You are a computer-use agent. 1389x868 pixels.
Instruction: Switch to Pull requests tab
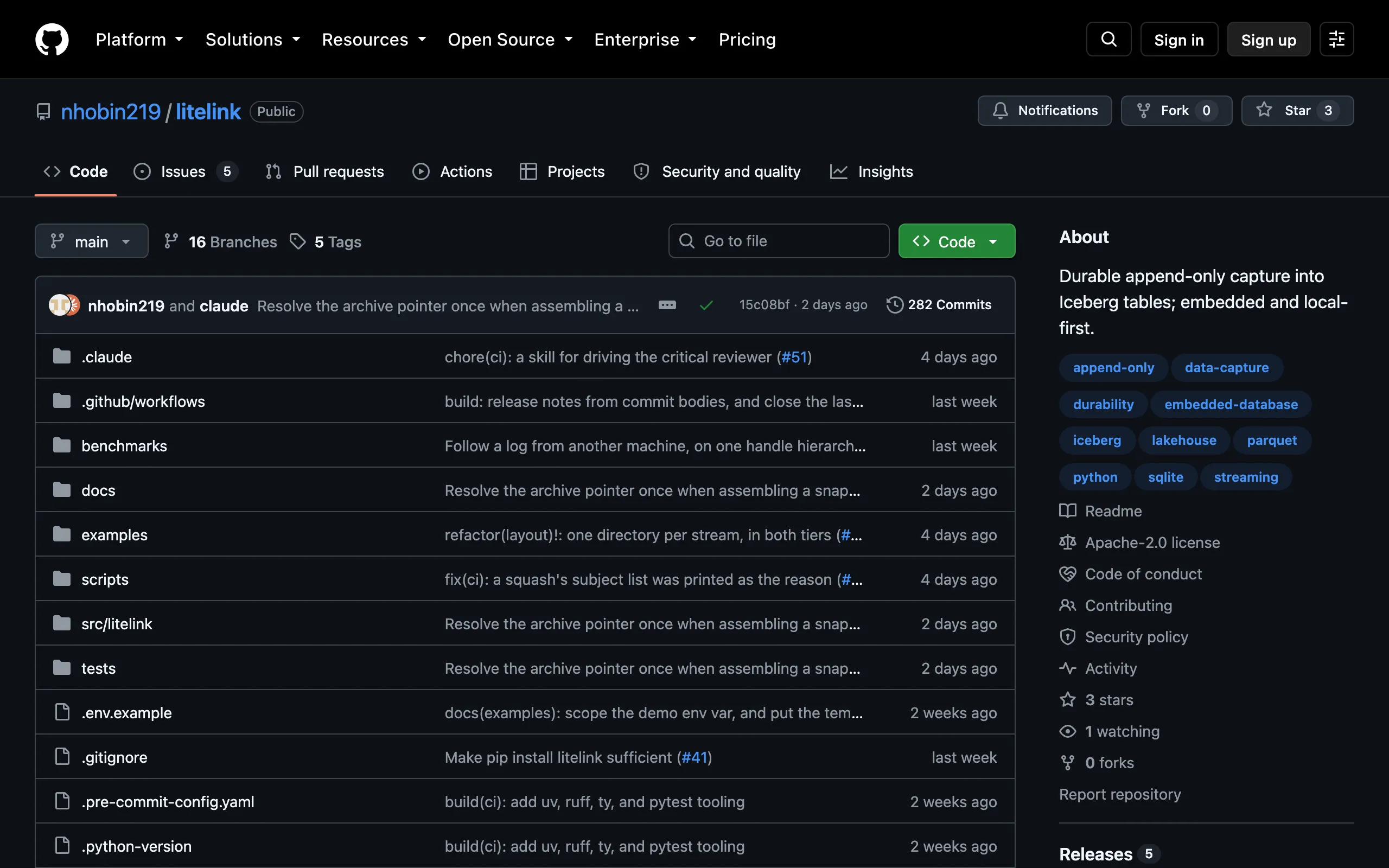(324, 171)
